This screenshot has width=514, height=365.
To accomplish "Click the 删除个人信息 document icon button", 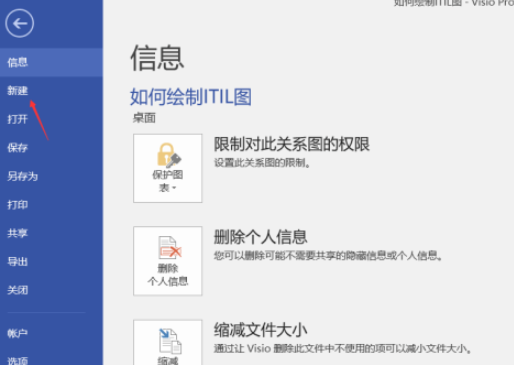I will click(168, 261).
